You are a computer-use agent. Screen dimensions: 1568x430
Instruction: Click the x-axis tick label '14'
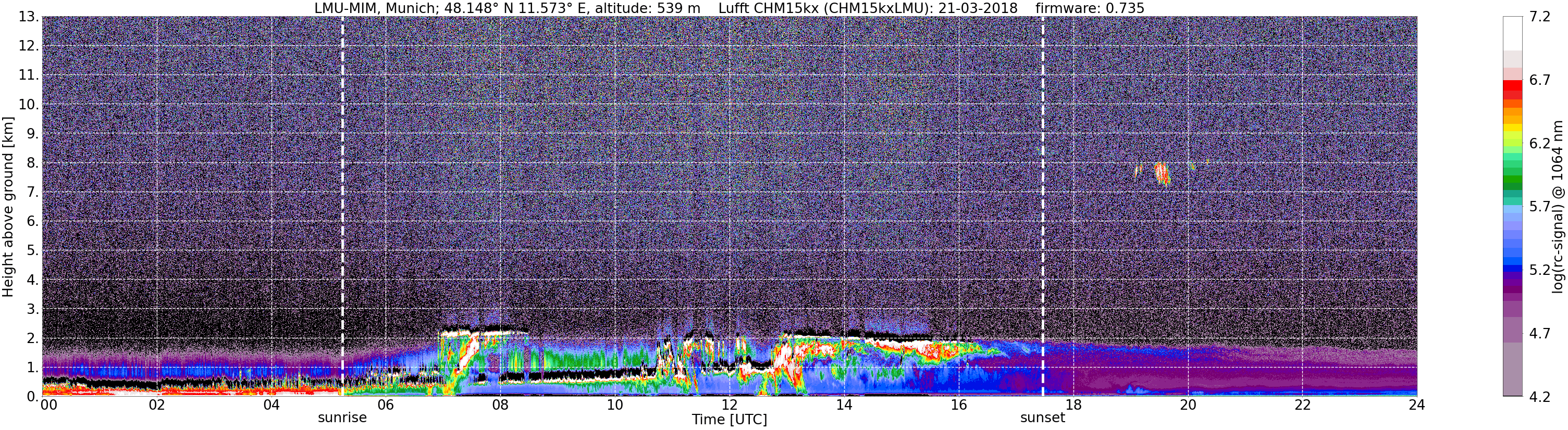(x=844, y=405)
